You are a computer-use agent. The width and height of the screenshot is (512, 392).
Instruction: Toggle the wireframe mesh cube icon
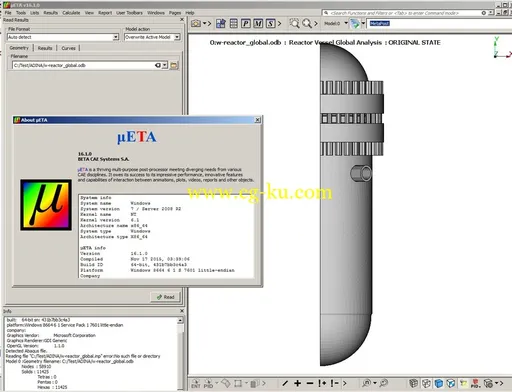tap(413, 383)
